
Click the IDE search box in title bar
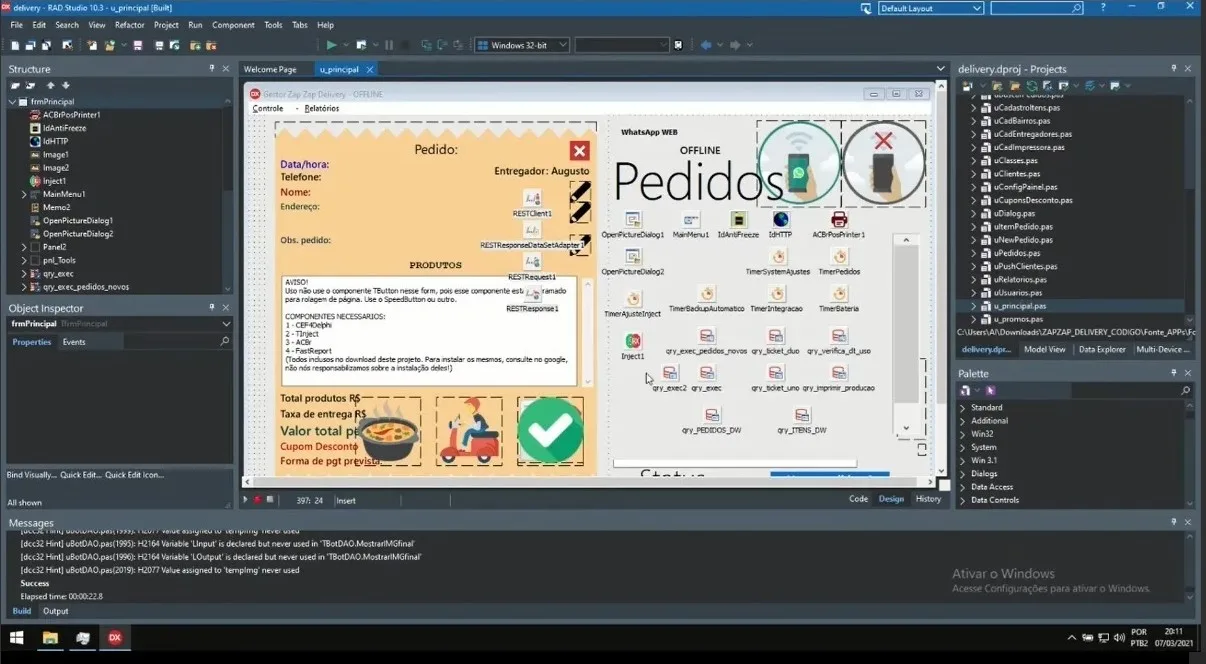coord(1037,8)
